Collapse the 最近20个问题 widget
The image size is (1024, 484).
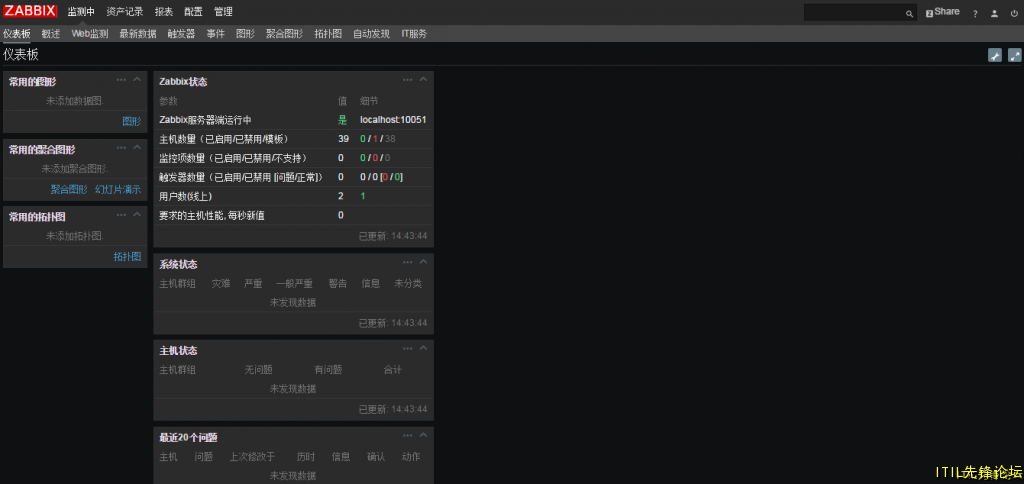point(423,435)
